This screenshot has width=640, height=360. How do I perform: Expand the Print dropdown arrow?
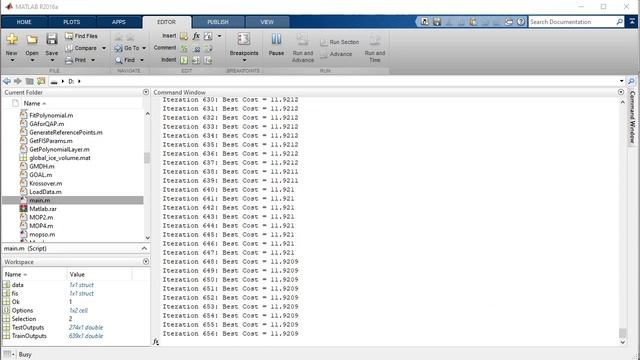(x=93, y=60)
